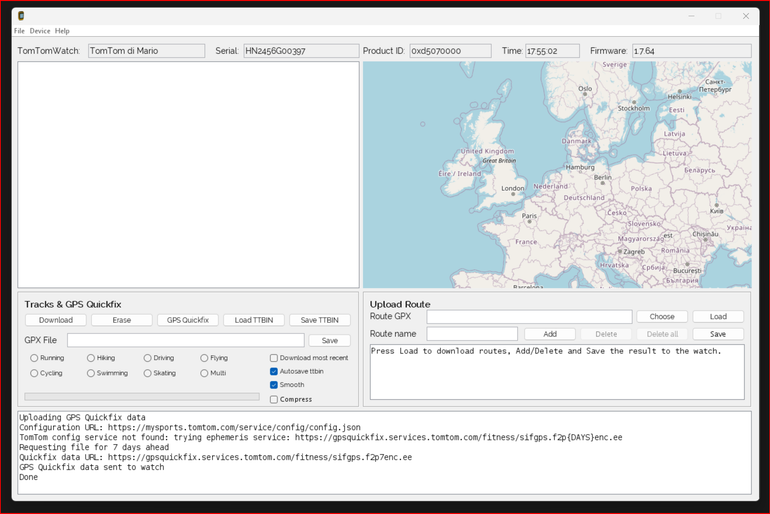Click the Product ID field
Viewport: 770px width, 514px height.
pos(450,51)
